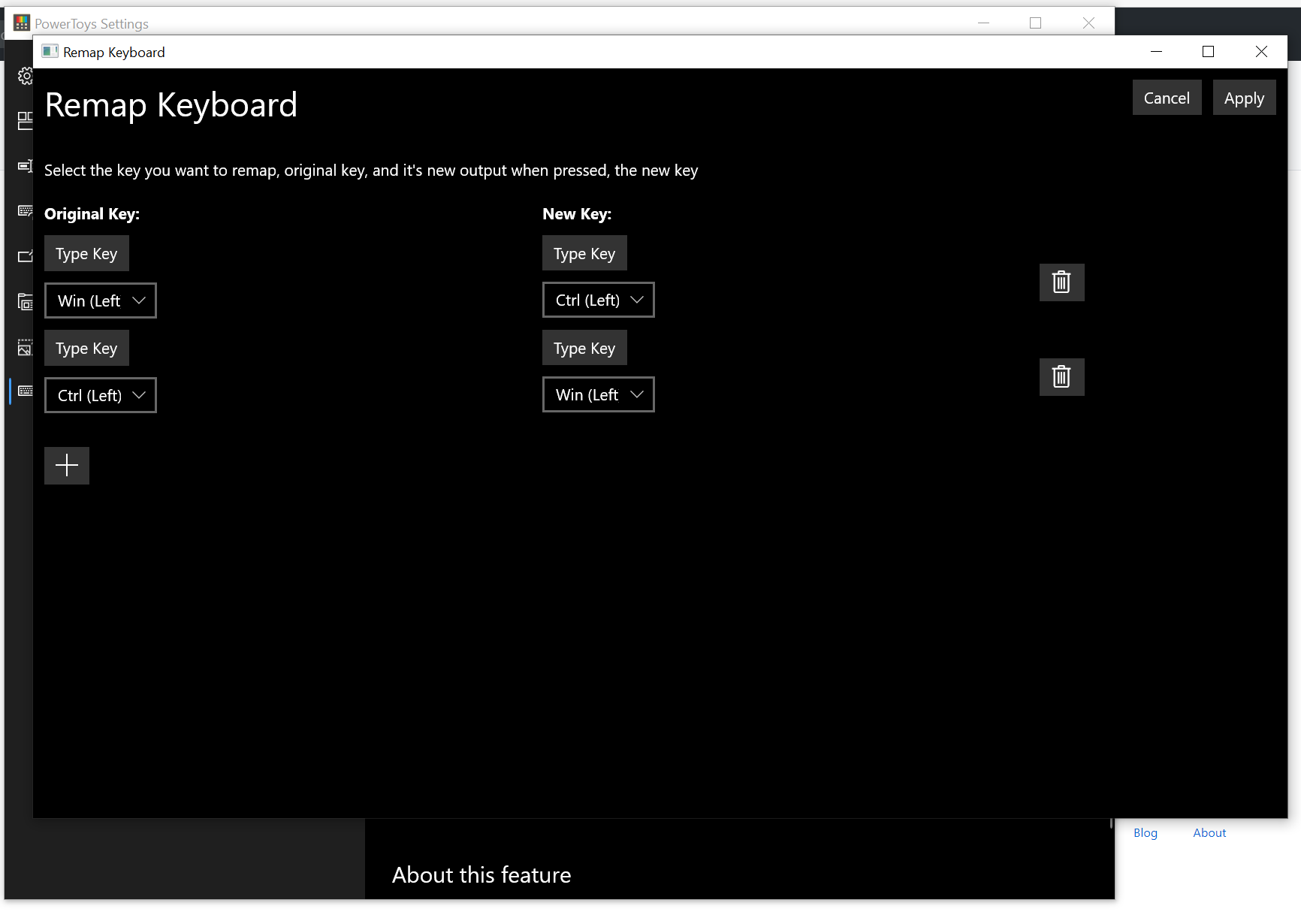Screen dimensions: 1301x924
Task: Delete the Ctrl to Win remapping row
Action: coord(1061,376)
